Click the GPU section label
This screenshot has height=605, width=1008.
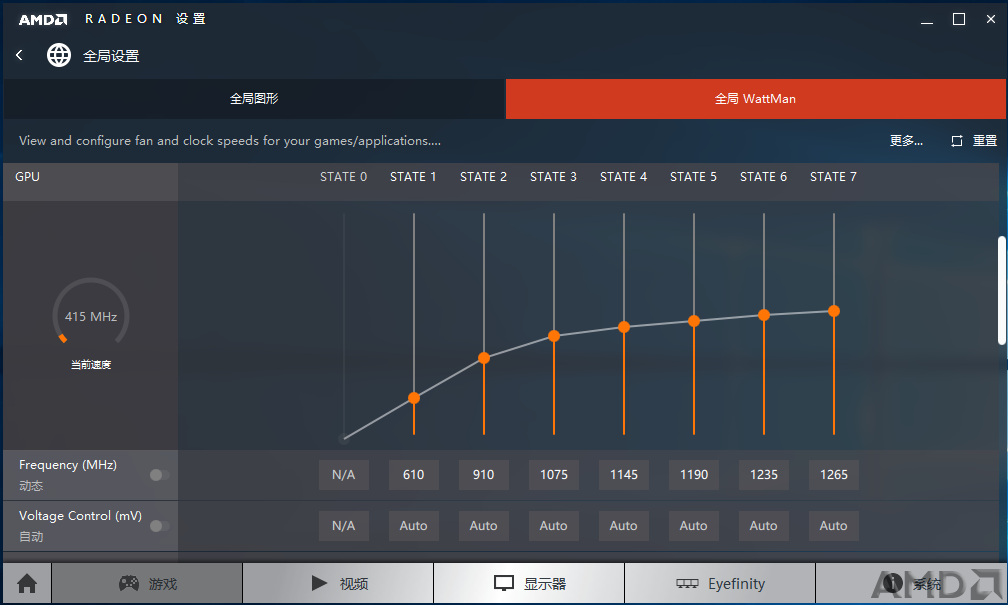point(28,177)
